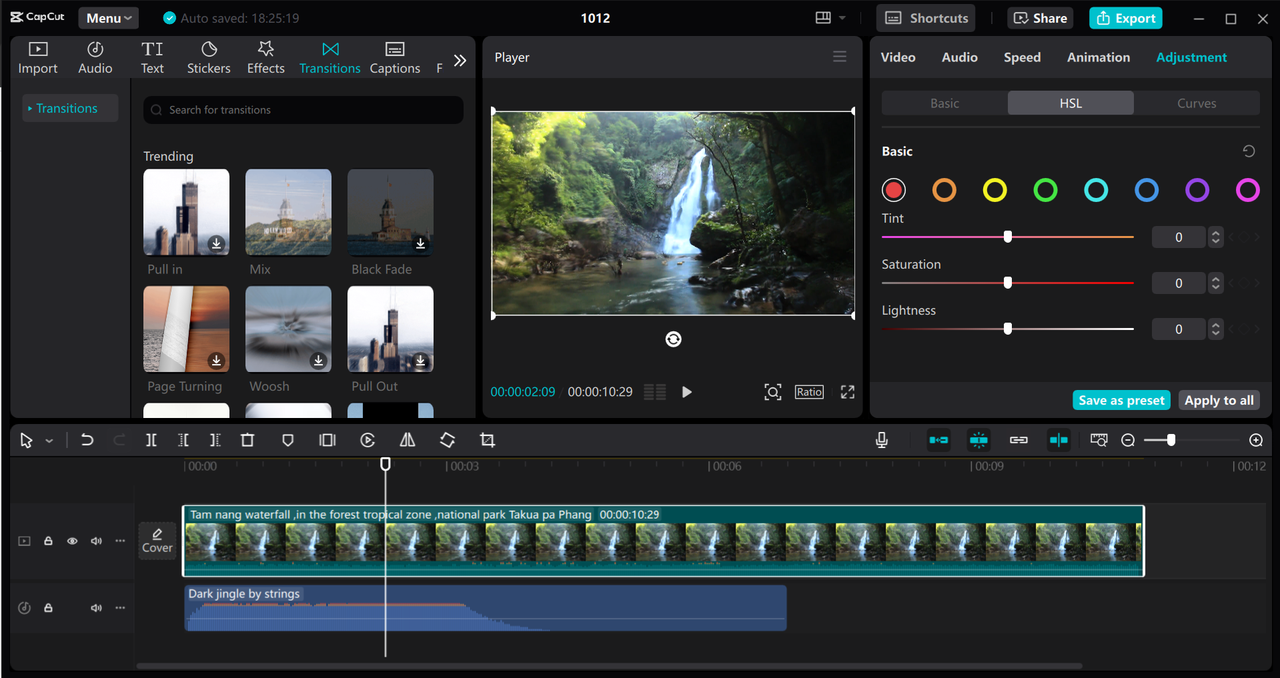Open video track more options ellipsis
The height and width of the screenshot is (678, 1280).
coord(120,541)
